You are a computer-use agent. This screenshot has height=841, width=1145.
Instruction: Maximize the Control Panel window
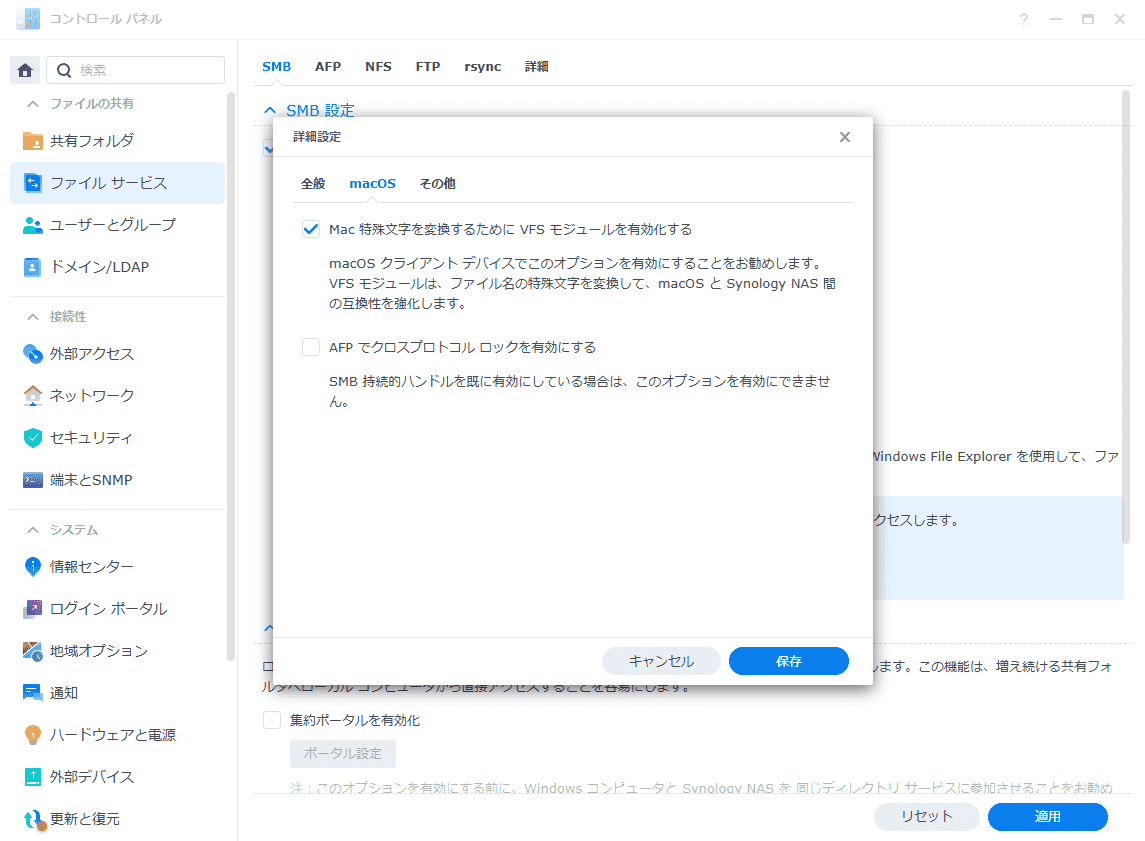[x=1088, y=20]
